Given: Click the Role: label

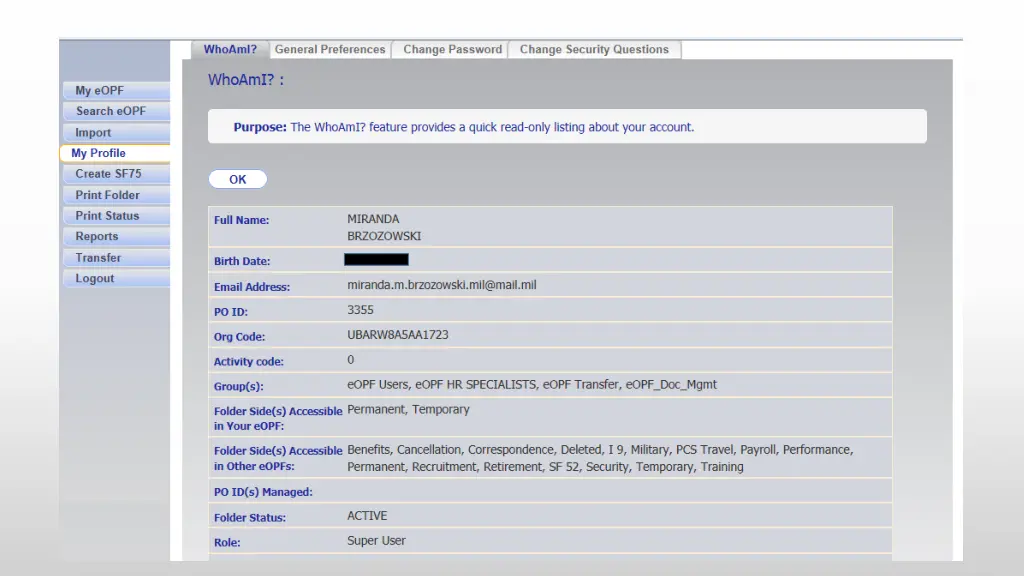Looking at the screenshot, I should pos(227,543).
